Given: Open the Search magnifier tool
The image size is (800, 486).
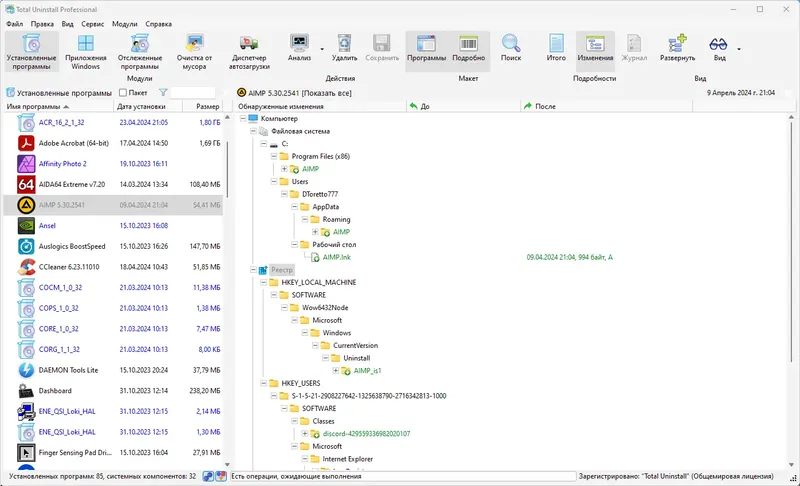Looking at the screenshot, I should (x=511, y=44).
